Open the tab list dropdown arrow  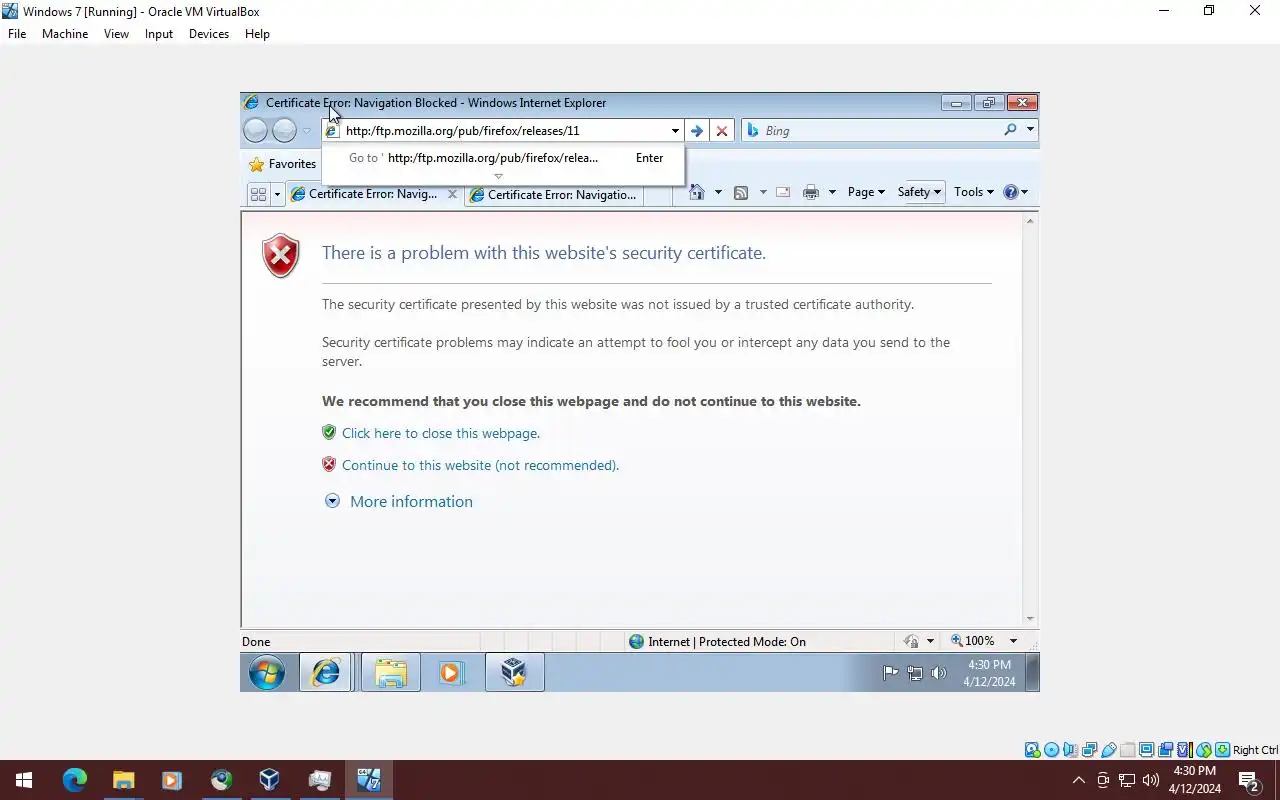tap(277, 194)
